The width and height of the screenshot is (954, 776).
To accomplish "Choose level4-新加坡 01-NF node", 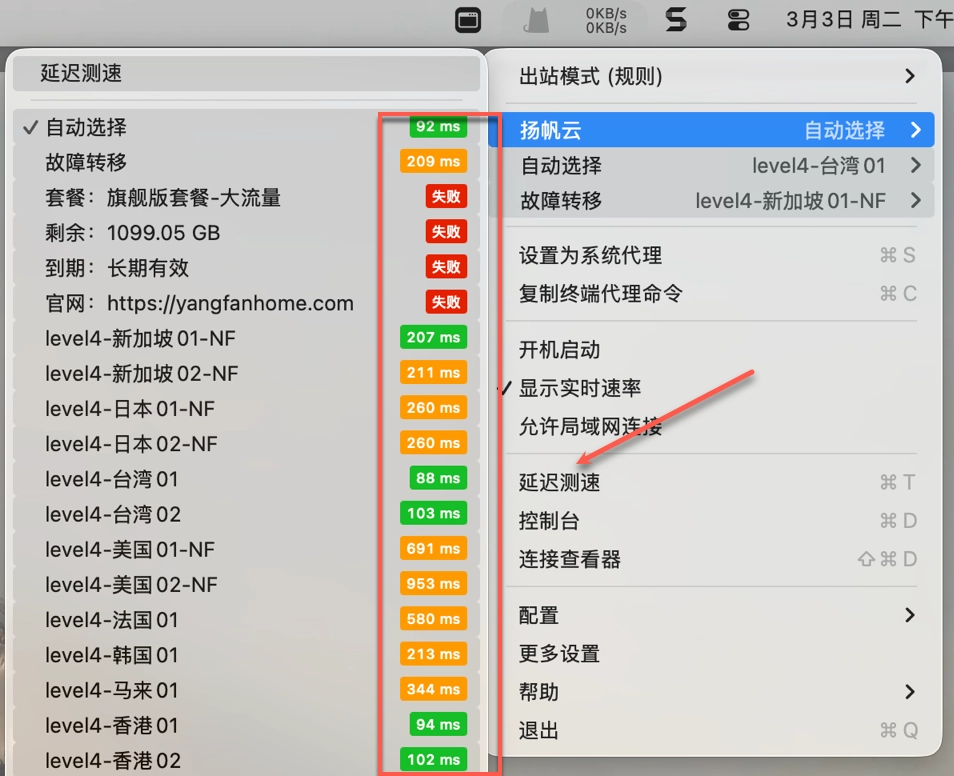I will (x=246, y=338).
